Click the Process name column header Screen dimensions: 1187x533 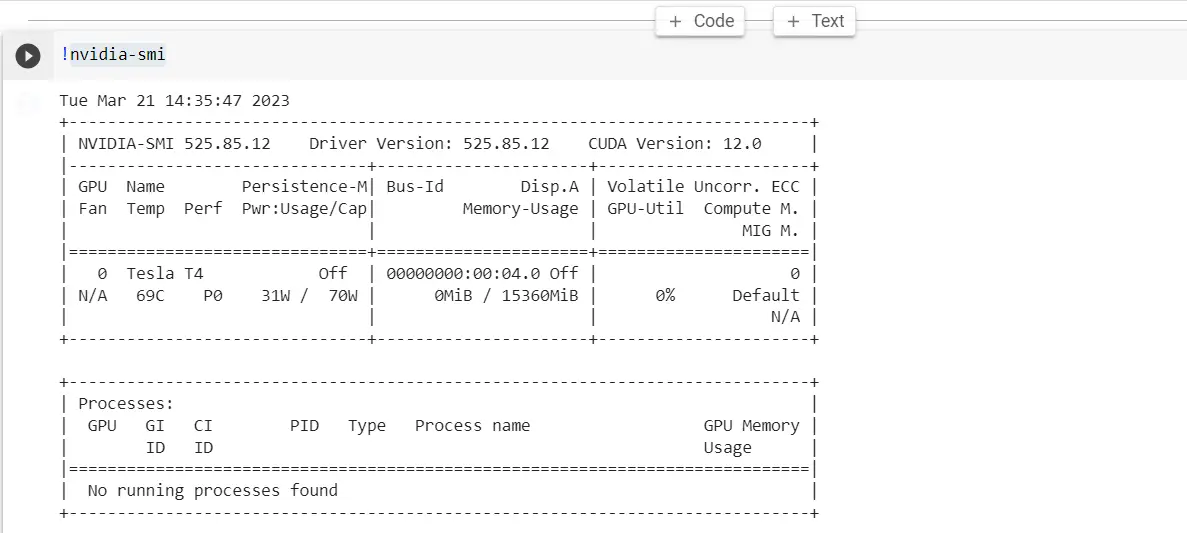pos(472,425)
